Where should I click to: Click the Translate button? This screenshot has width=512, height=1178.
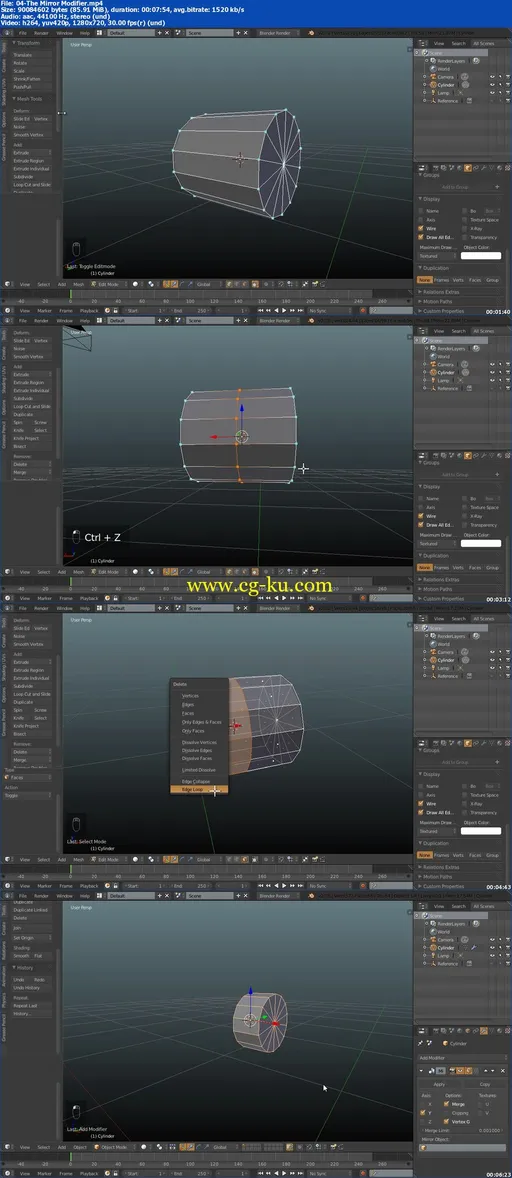point(32,55)
